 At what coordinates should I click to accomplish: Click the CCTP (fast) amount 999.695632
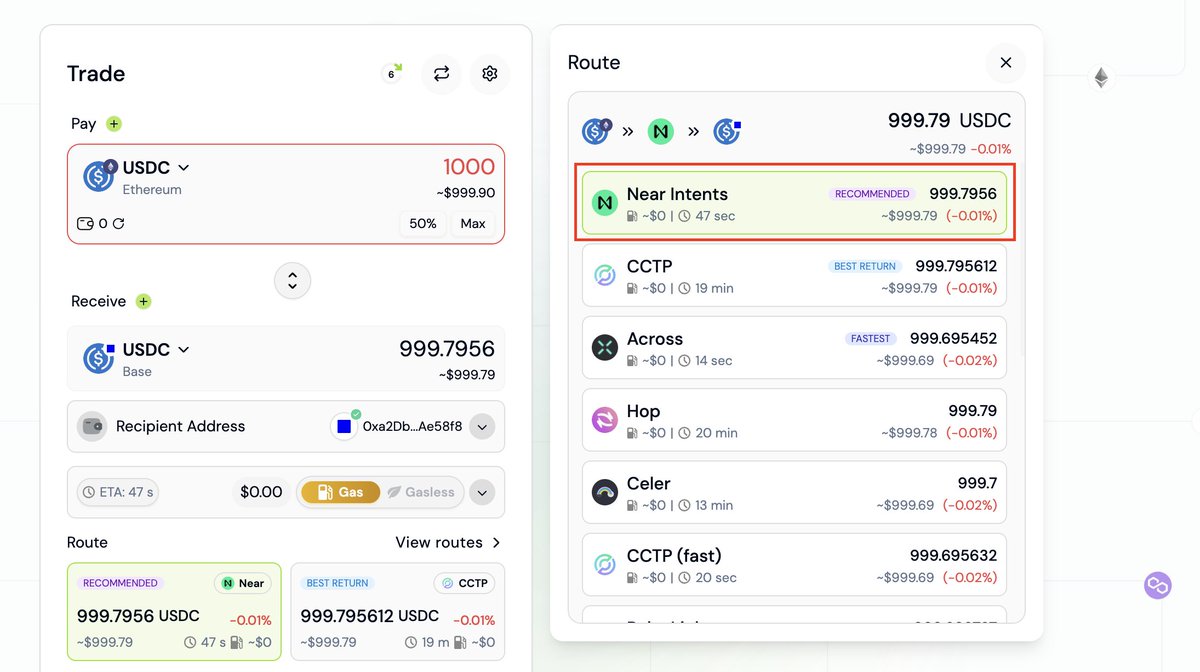point(953,556)
